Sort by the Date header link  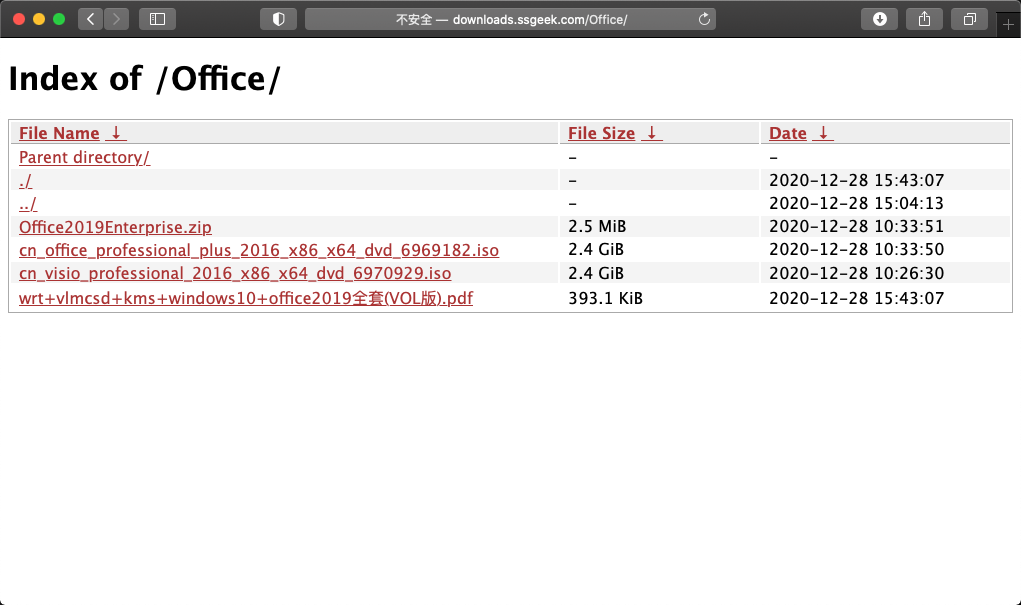[x=788, y=133]
